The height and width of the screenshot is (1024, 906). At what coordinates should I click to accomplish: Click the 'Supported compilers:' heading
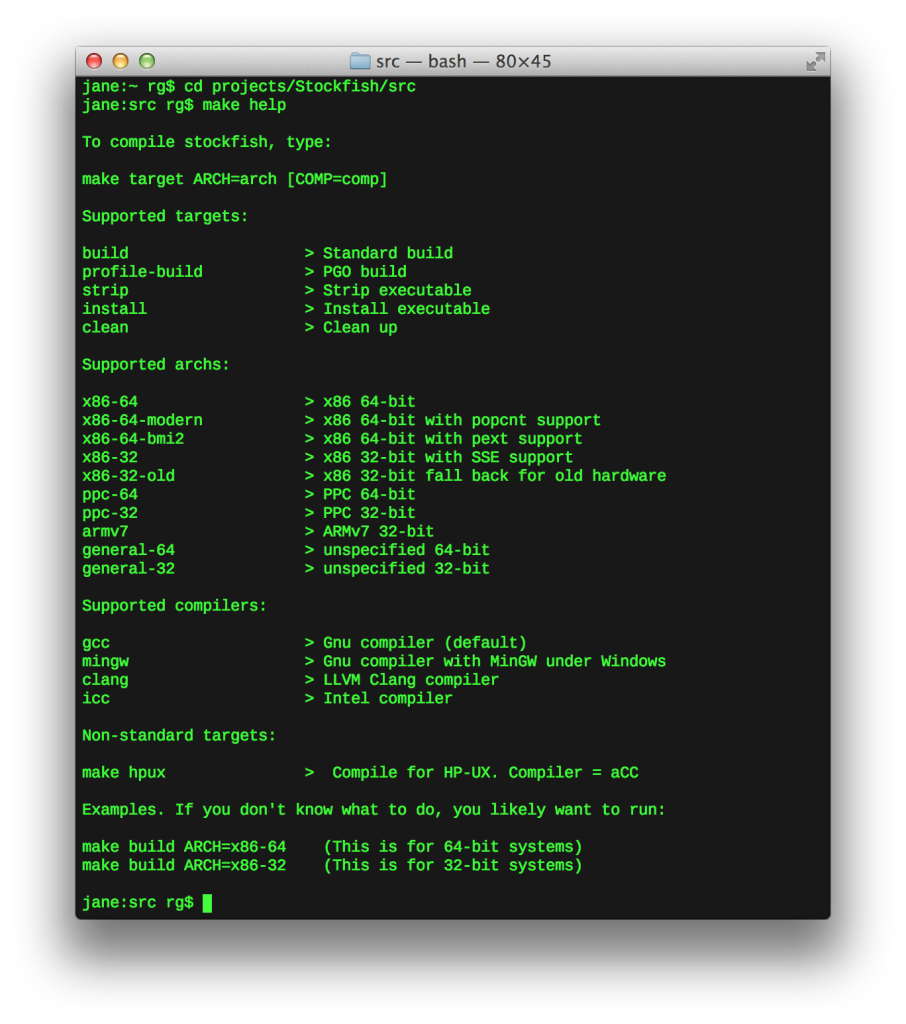click(174, 606)
